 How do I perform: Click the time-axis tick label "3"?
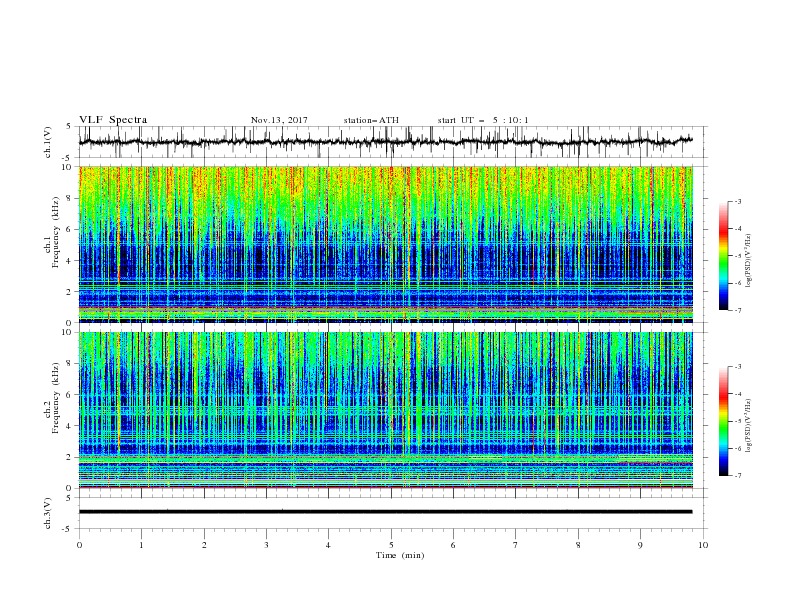point(266,545)
